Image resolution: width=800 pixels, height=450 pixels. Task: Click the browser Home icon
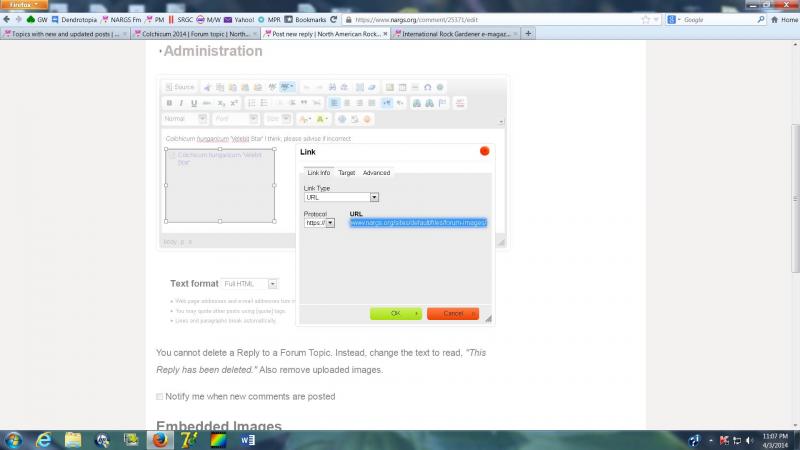tap(762, 19)
